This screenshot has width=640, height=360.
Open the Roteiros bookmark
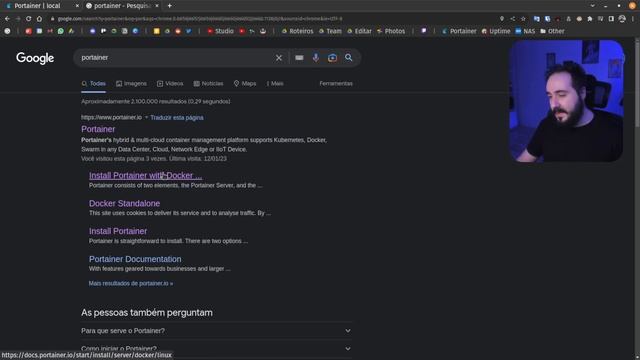[298, 31]
